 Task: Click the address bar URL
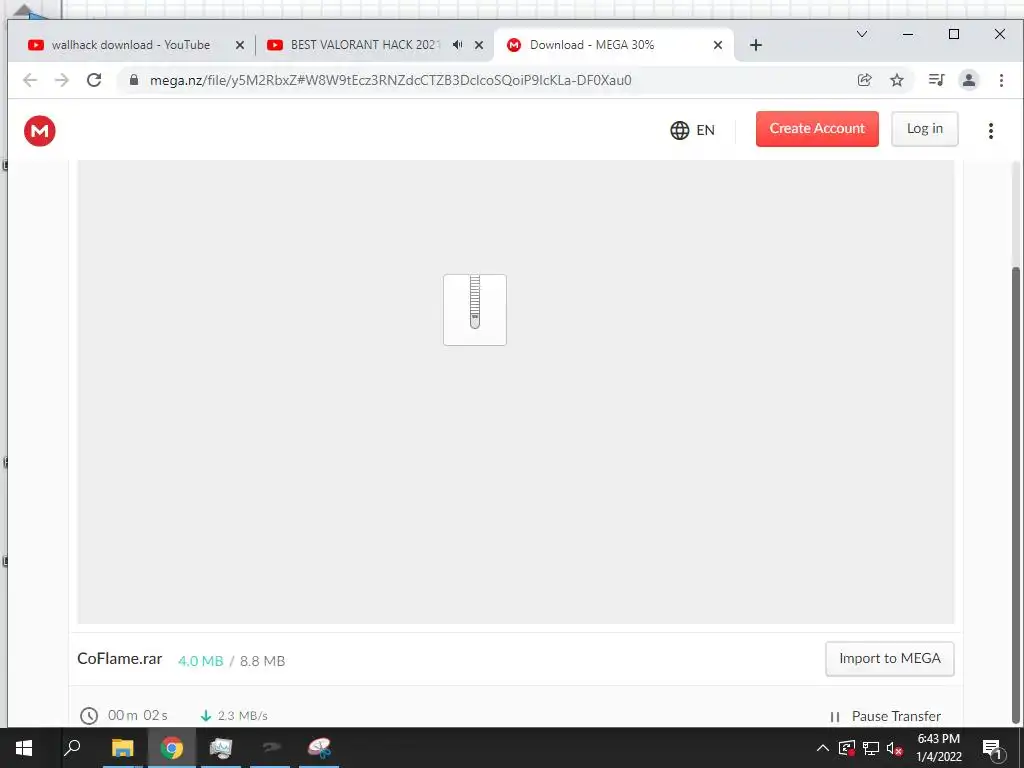(391, 80)
